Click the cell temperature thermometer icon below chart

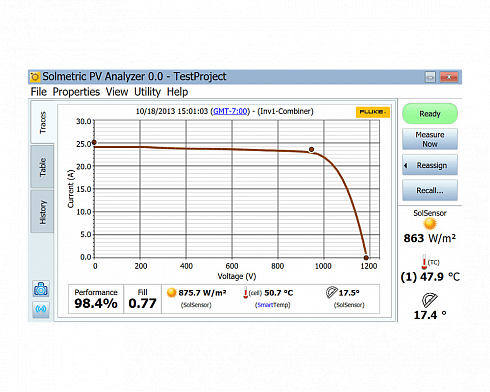click(x=246, y=293)
